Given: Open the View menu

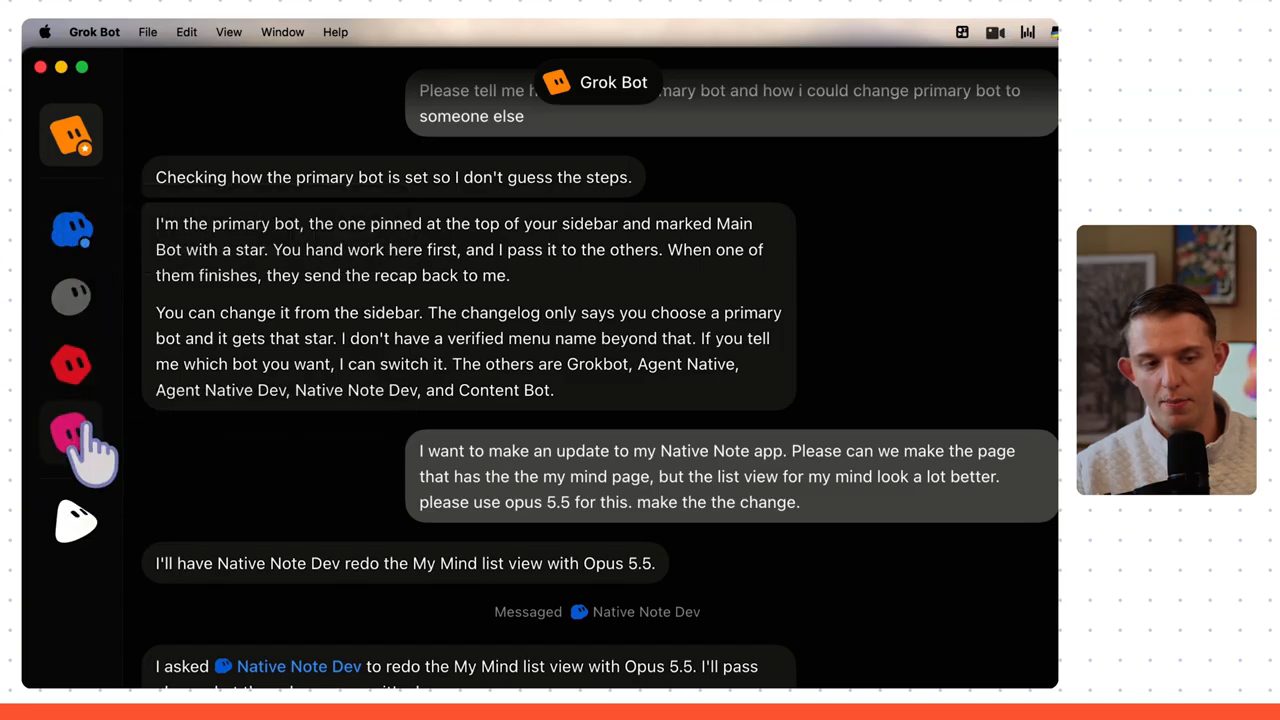Looking at the screenshot, I should click(x=229, y=32).
